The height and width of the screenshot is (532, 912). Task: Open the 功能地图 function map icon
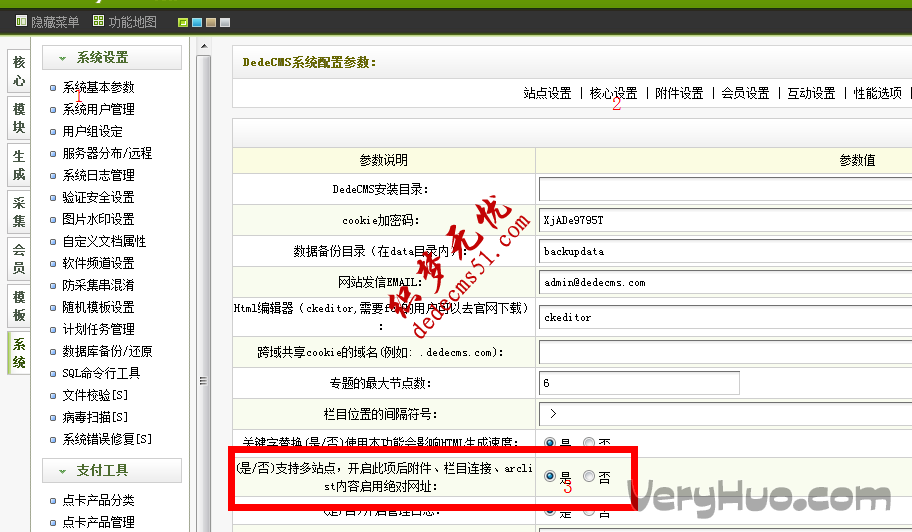[98, 22]
